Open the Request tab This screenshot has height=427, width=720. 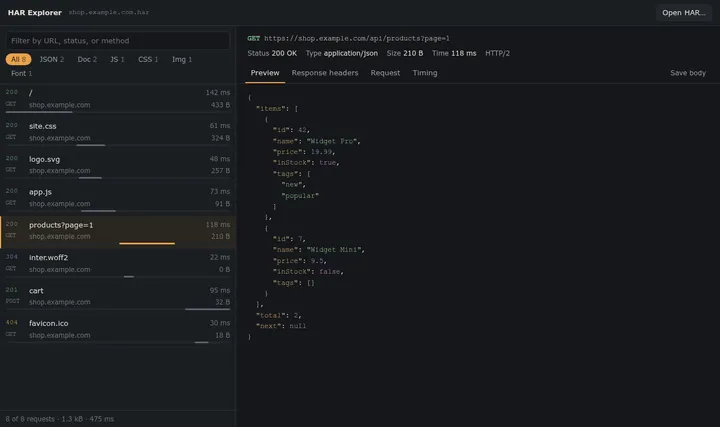point(385,73)
